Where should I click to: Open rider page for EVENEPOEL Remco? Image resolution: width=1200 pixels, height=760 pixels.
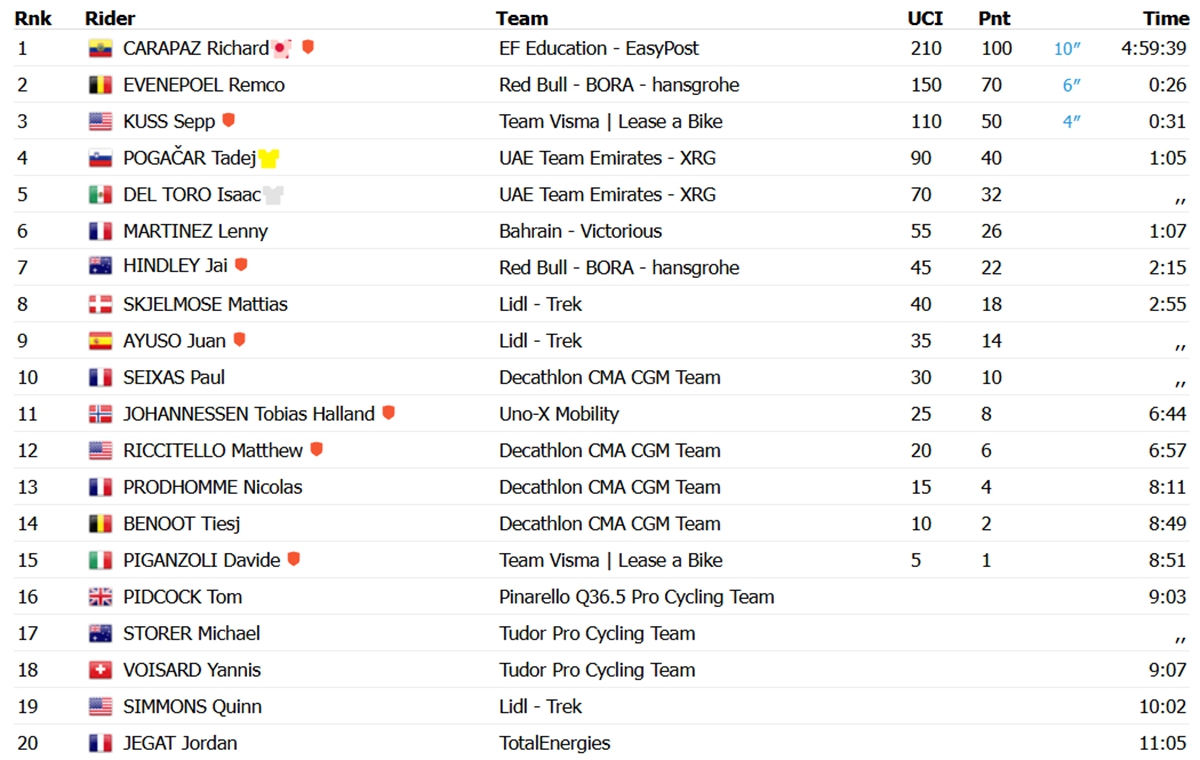(x=204, y=85)
